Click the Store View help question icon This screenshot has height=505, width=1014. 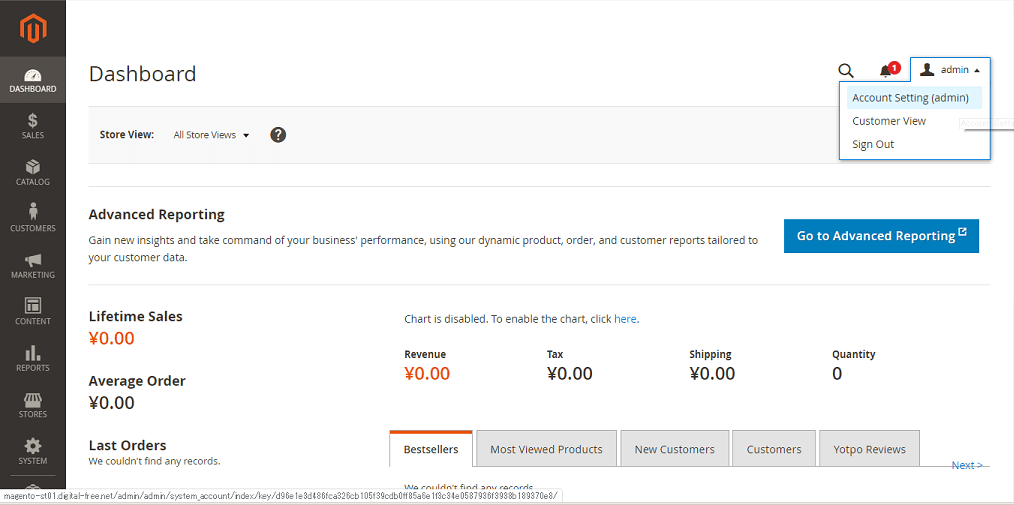[x=278, y=135]
